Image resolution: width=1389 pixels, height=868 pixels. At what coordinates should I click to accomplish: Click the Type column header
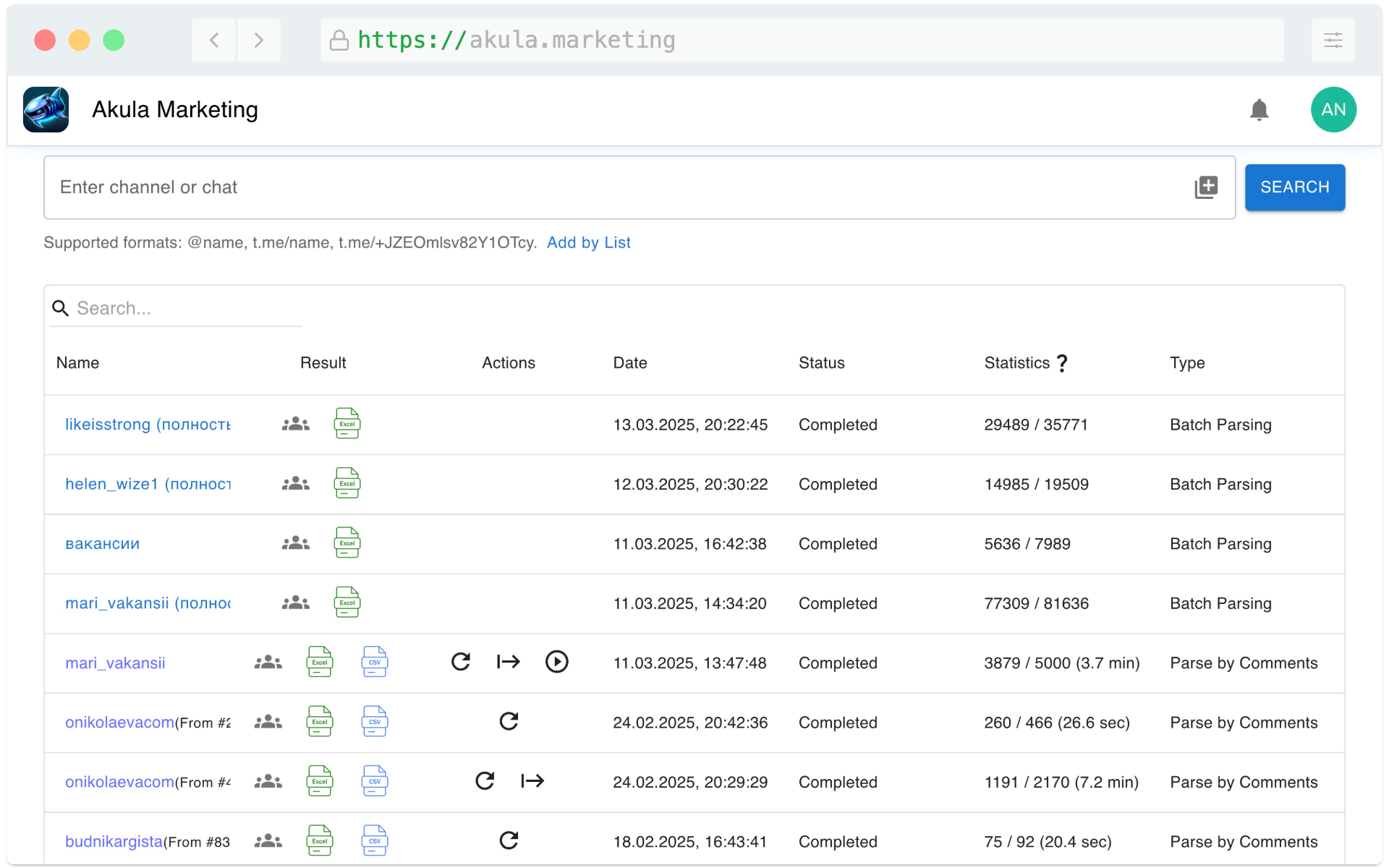(x=1188, y=363)
